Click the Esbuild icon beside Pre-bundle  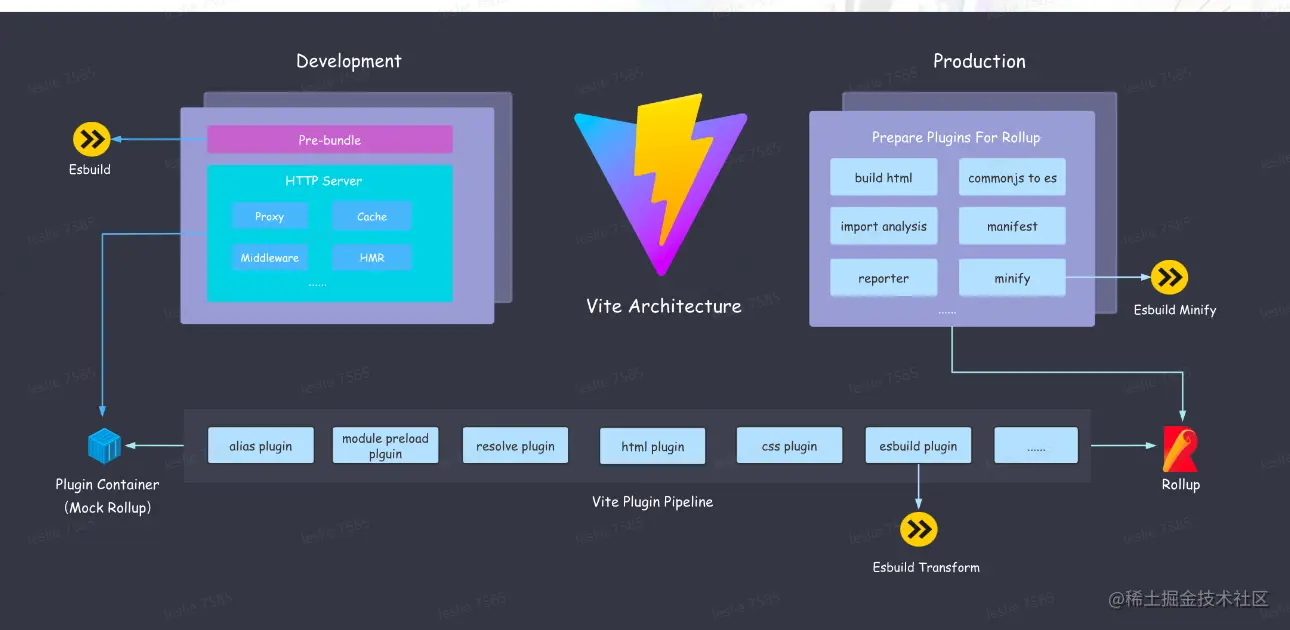tap(91, 139)
